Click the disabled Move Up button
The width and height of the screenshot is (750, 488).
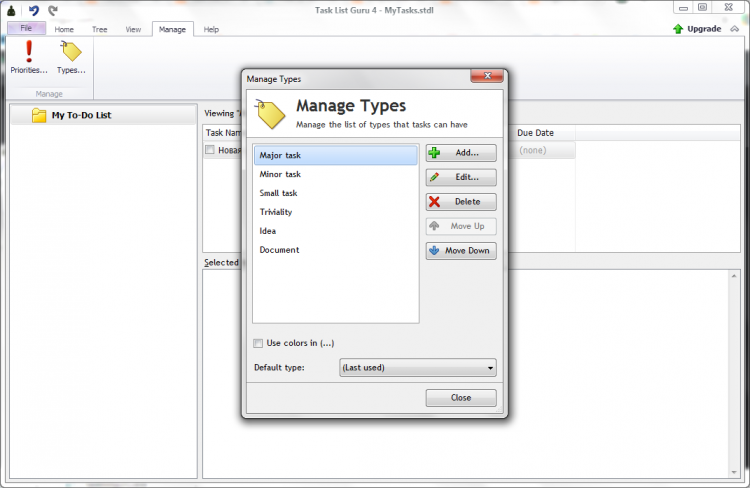[461, 226]
